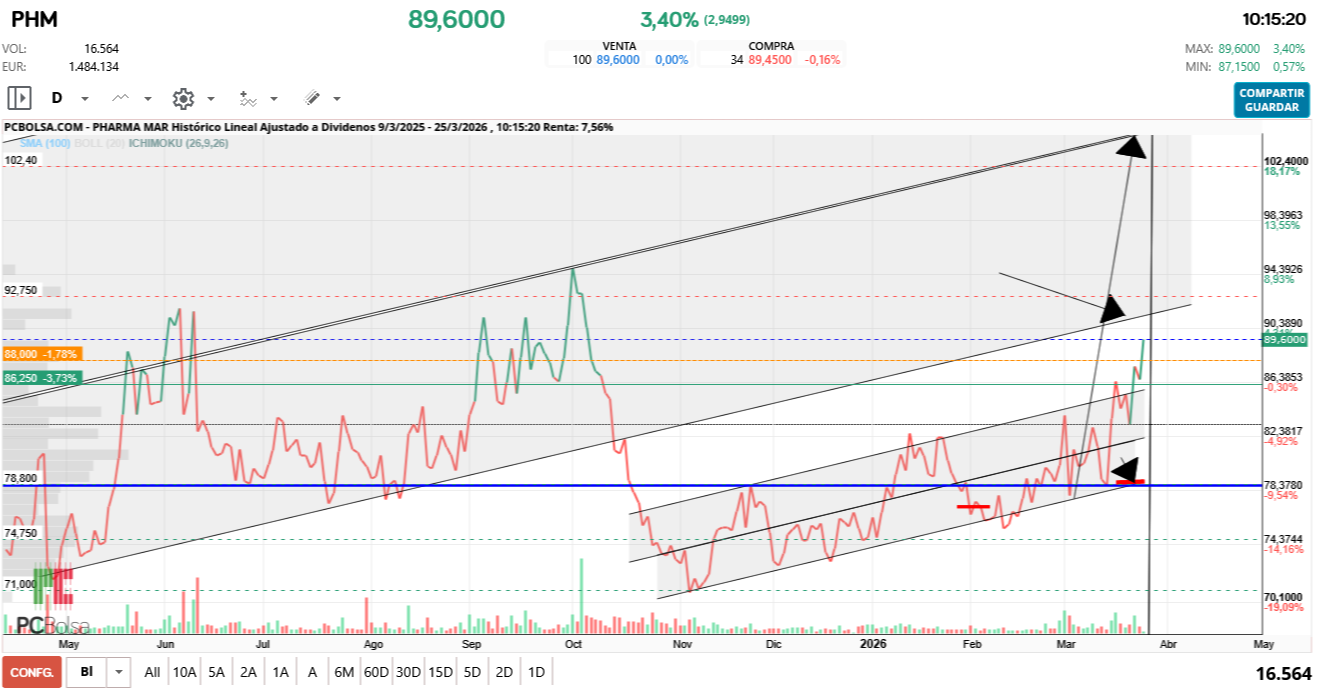The image size is (1325, 693).
Task: Click the add indicator icon
Action: click(x=248, y=98)
